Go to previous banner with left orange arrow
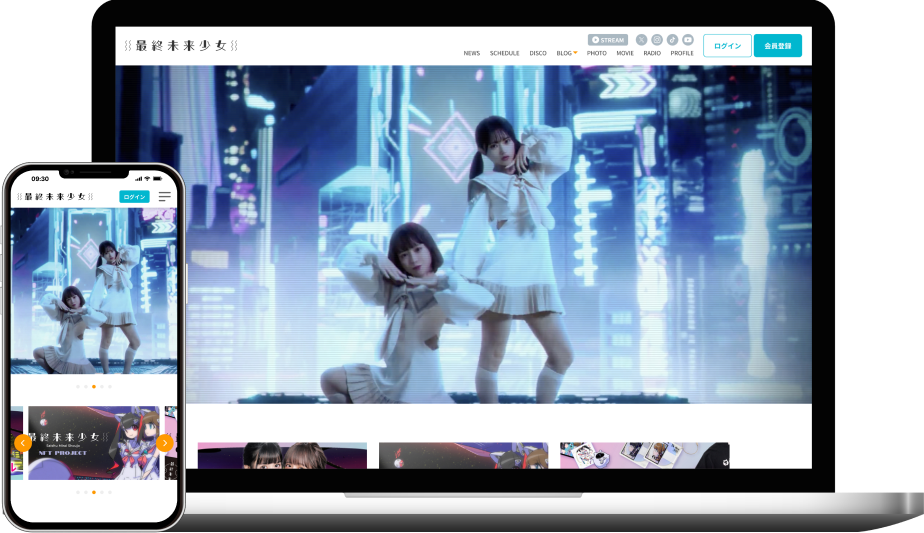 [22, 443]
